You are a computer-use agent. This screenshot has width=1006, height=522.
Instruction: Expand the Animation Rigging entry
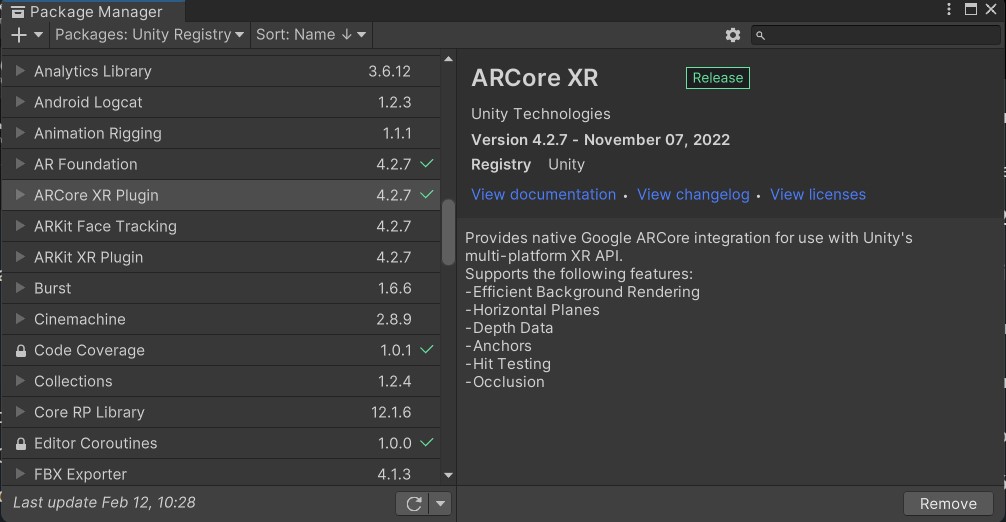pos(20,133)
